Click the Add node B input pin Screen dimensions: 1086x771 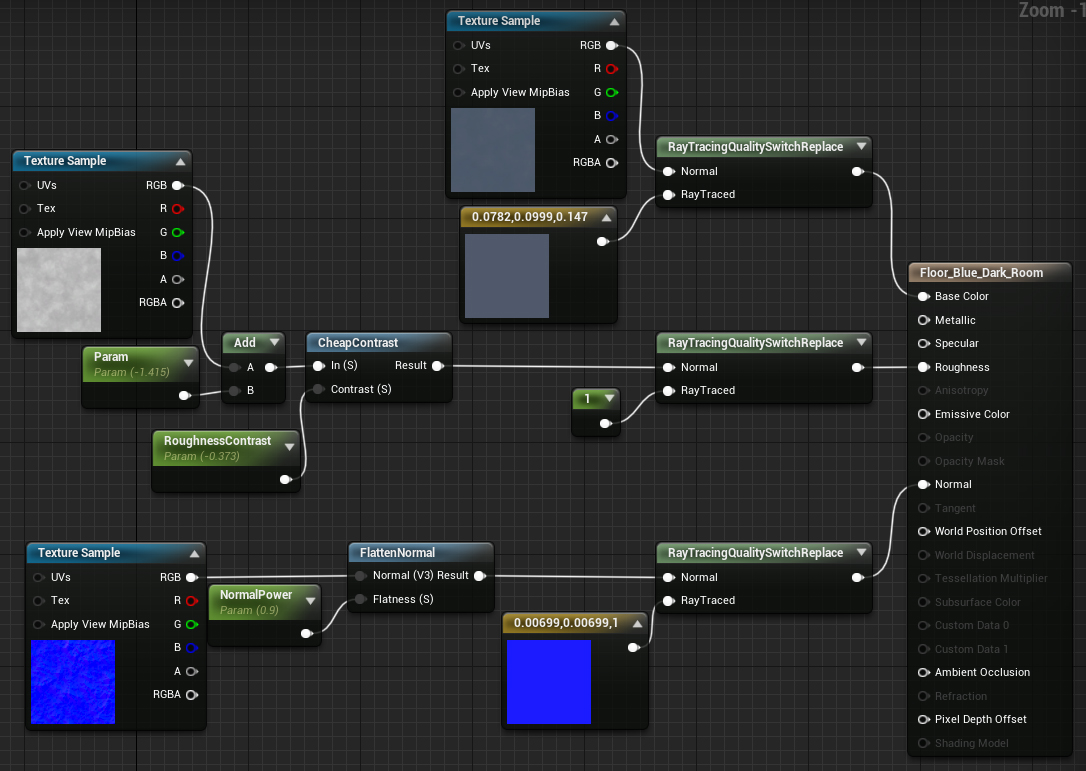235,391
